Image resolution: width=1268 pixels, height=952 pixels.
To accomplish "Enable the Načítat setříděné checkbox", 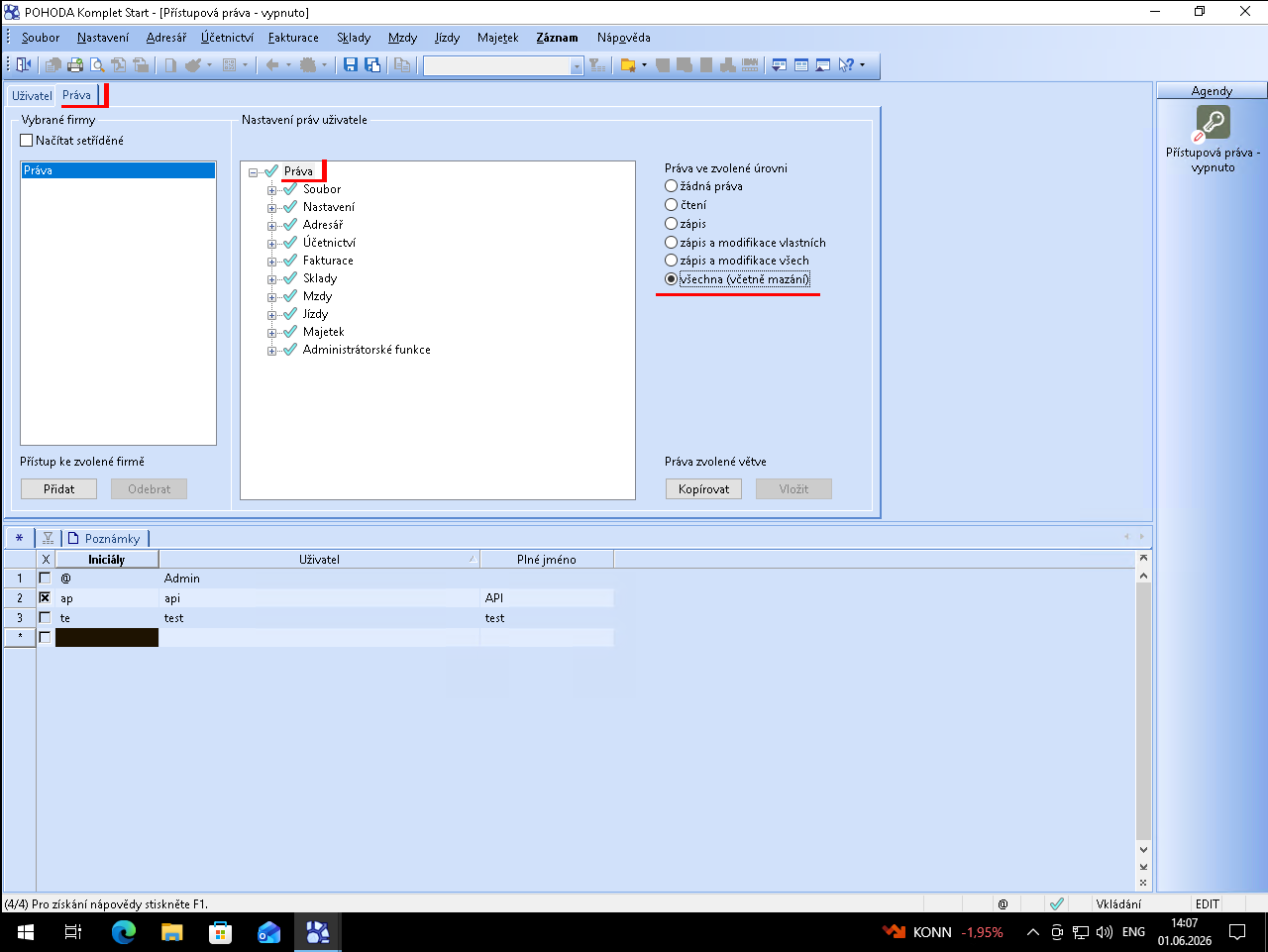I will coord(27,141).
